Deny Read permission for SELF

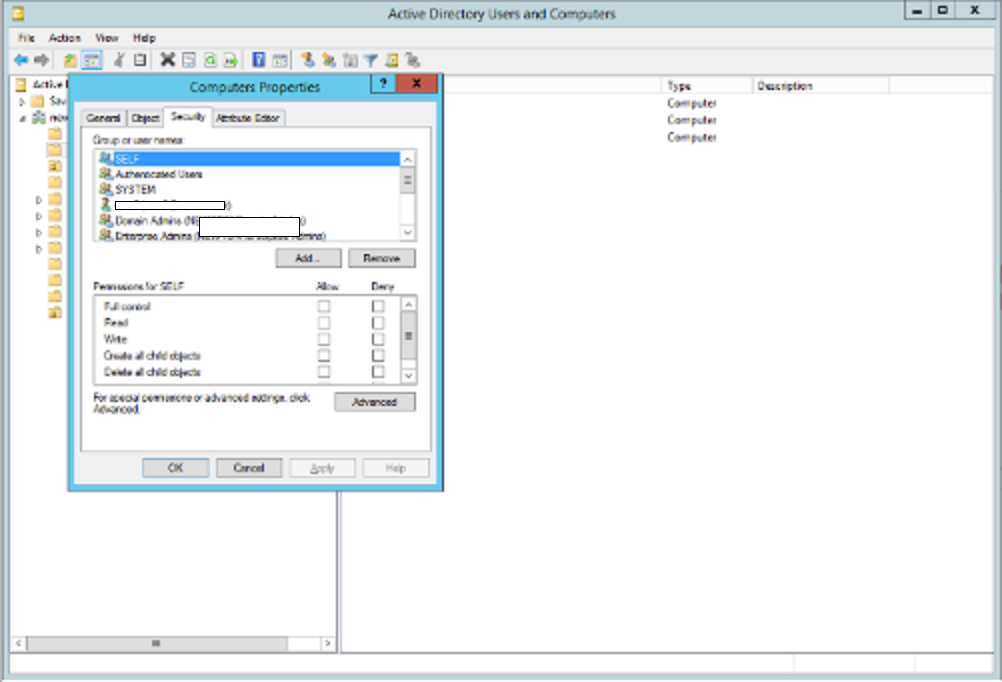[x=378, y=323]
